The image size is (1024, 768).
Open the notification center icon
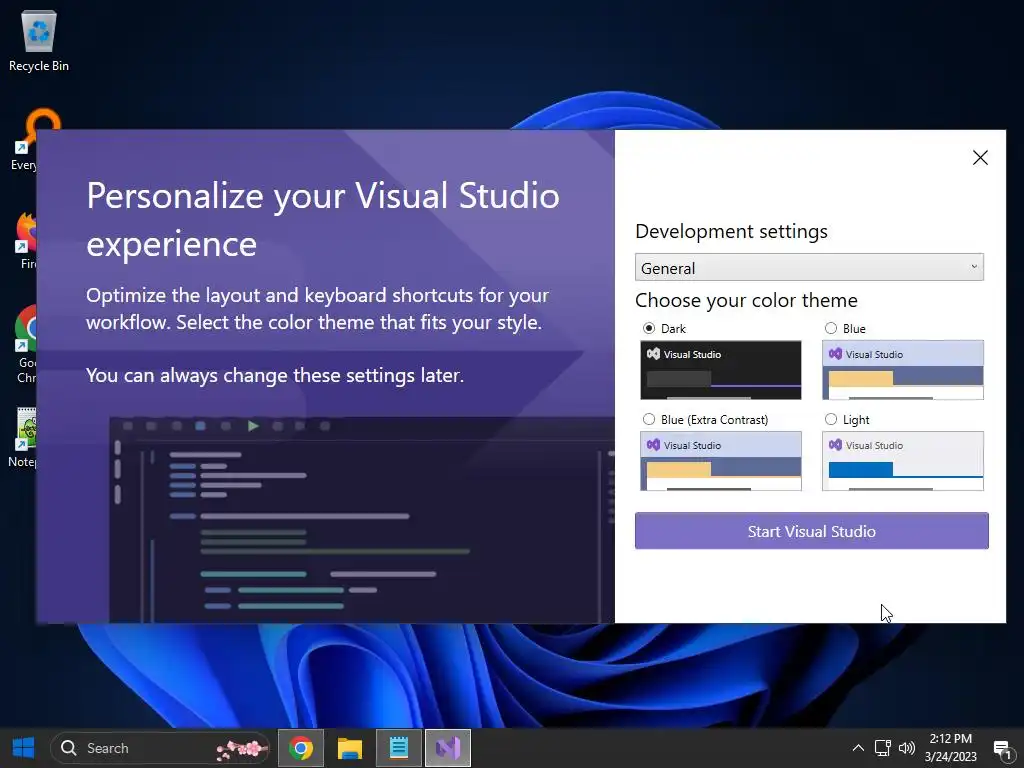coord(1003,749)
